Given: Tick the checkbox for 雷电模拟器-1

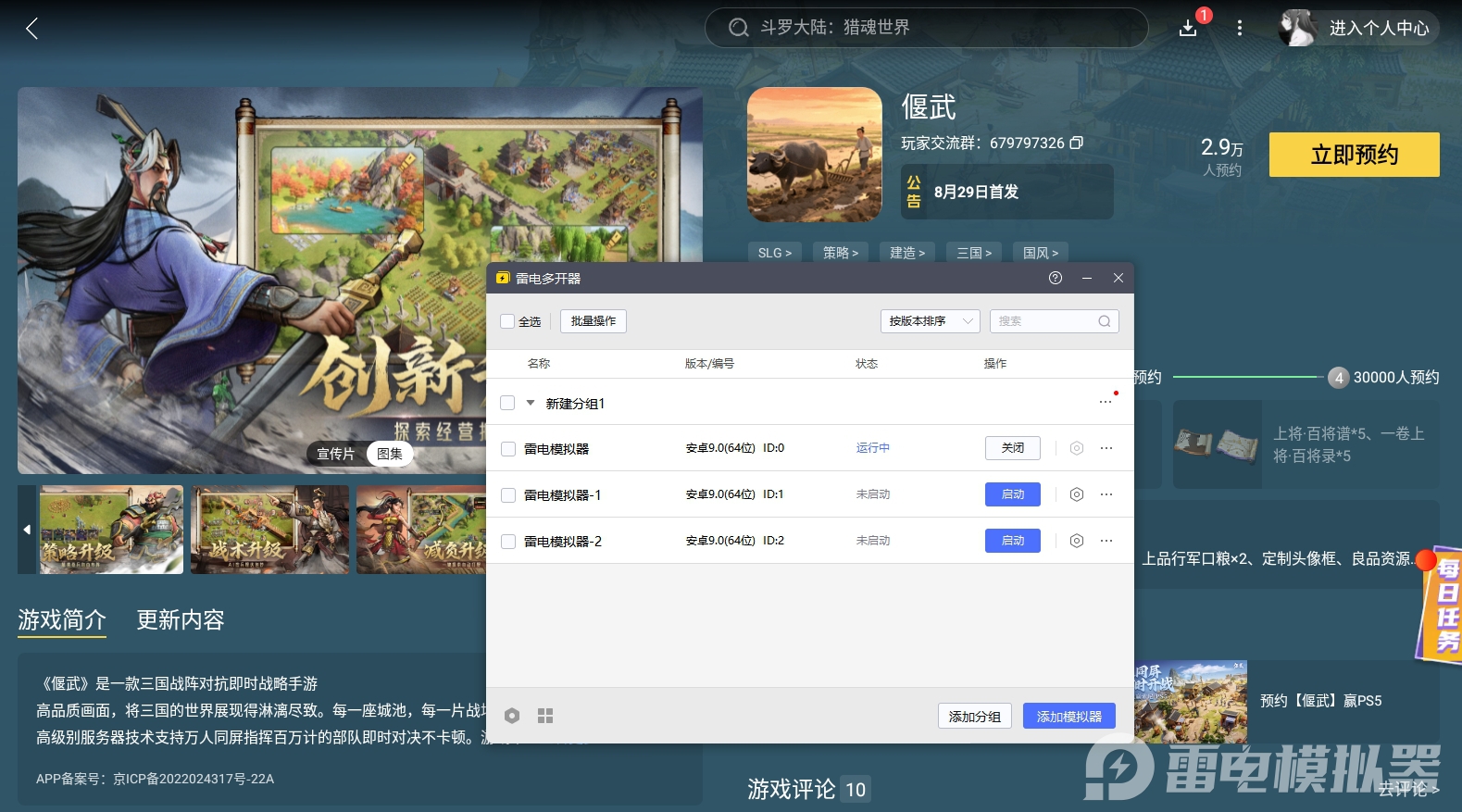Looking at the screenshot, I should 508,495.
